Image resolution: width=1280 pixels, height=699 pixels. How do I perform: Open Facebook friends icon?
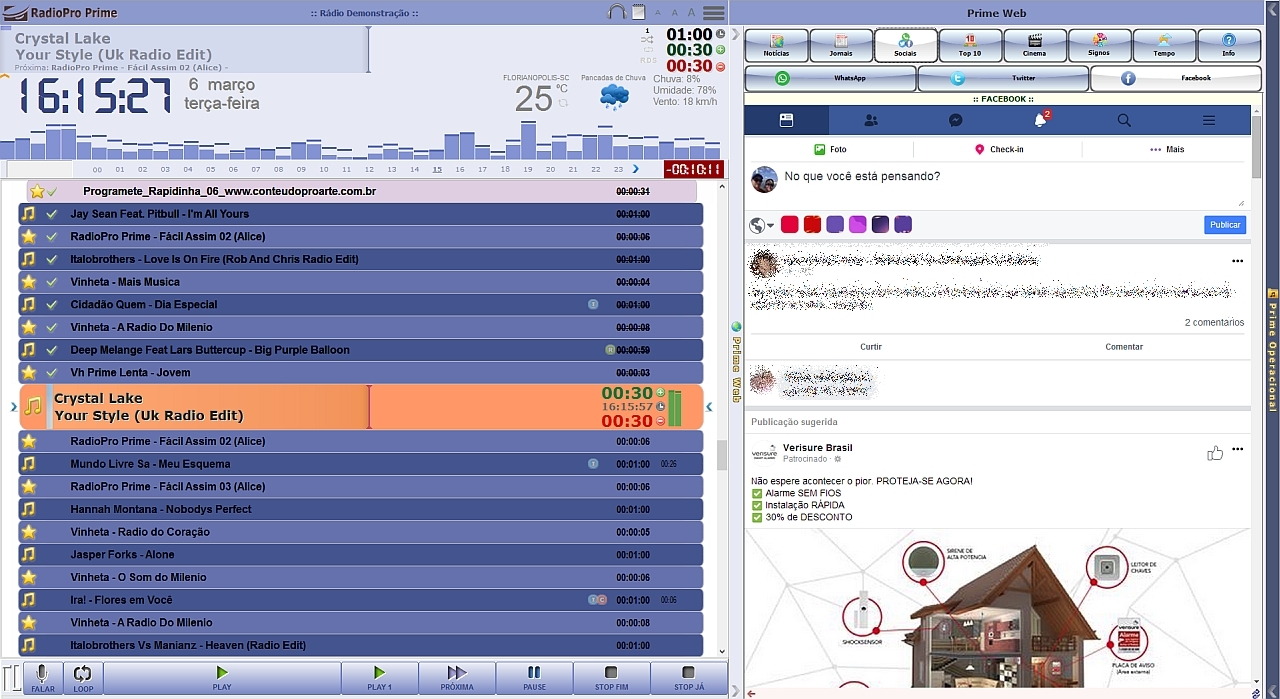pos(871,120)
